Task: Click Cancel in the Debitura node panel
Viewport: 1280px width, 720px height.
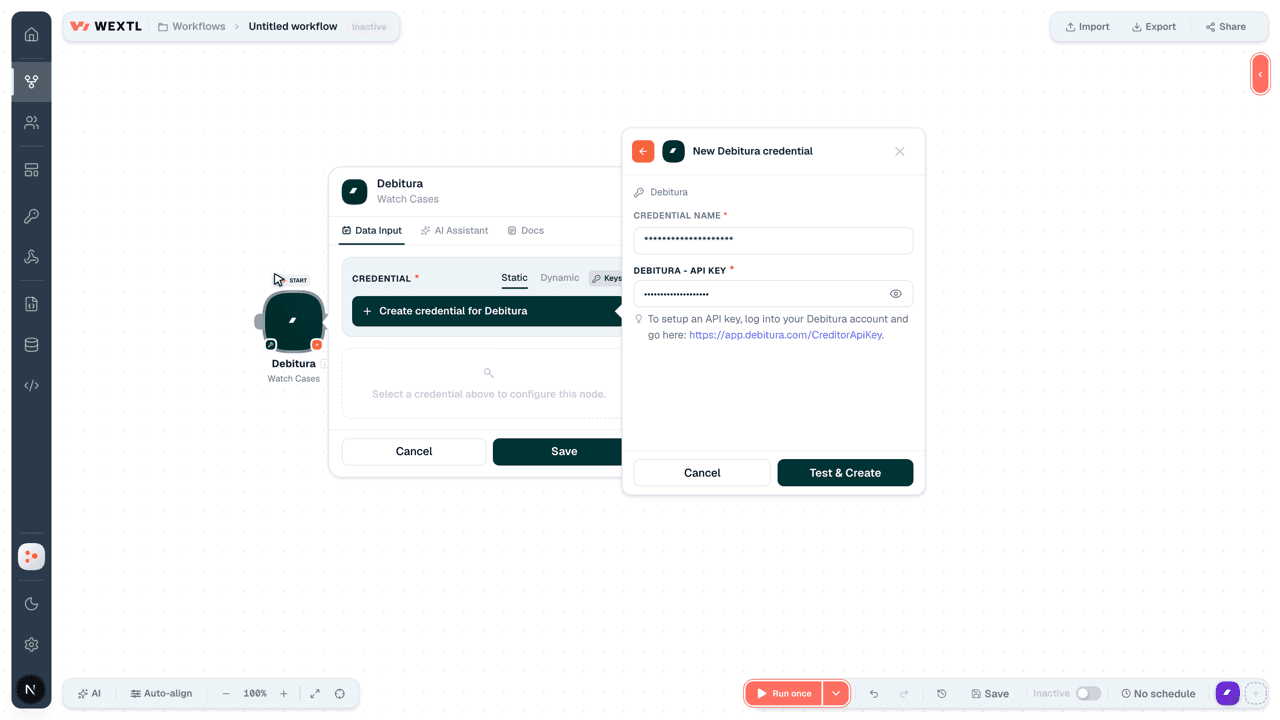Action: click(x=414, y=452)
